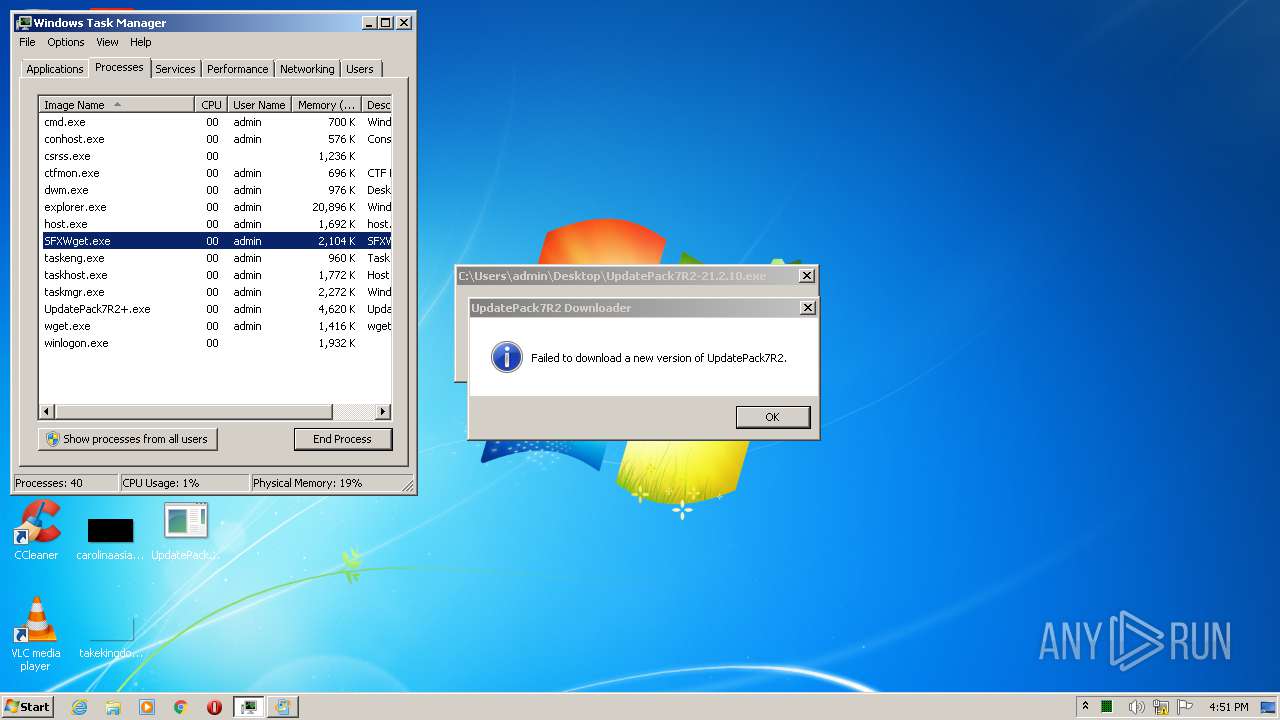Switch to the Services tab

175,69
